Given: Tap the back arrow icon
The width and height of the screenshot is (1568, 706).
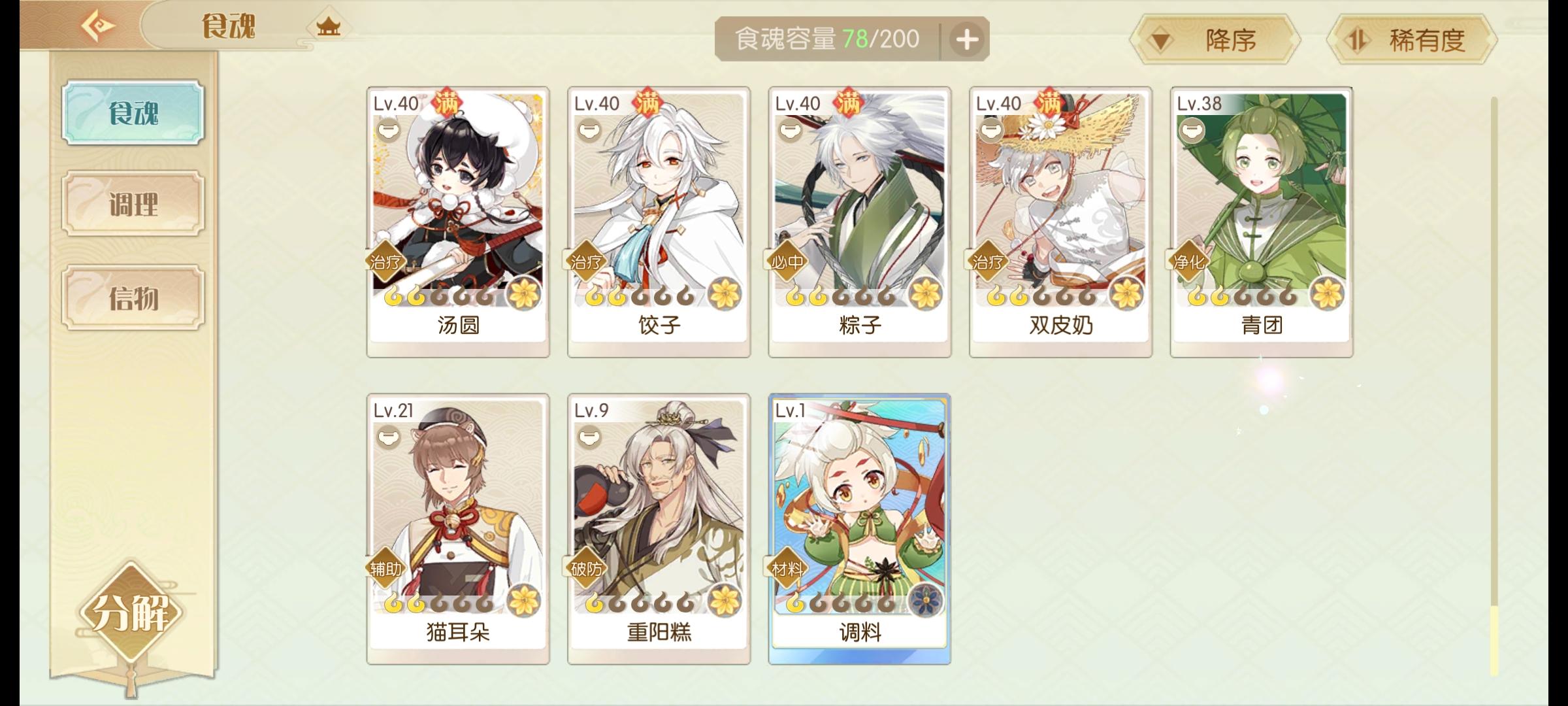Looking at the screenshot, I should point(98,26).
